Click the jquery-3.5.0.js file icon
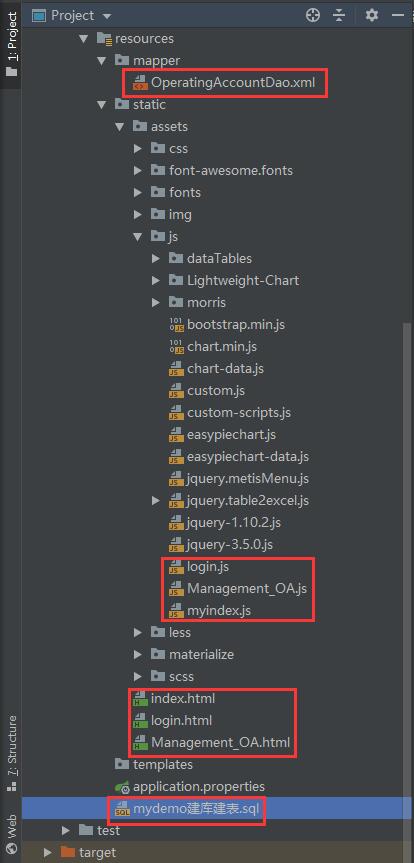Viewport: 414px width, 863px height. [176, 545]
